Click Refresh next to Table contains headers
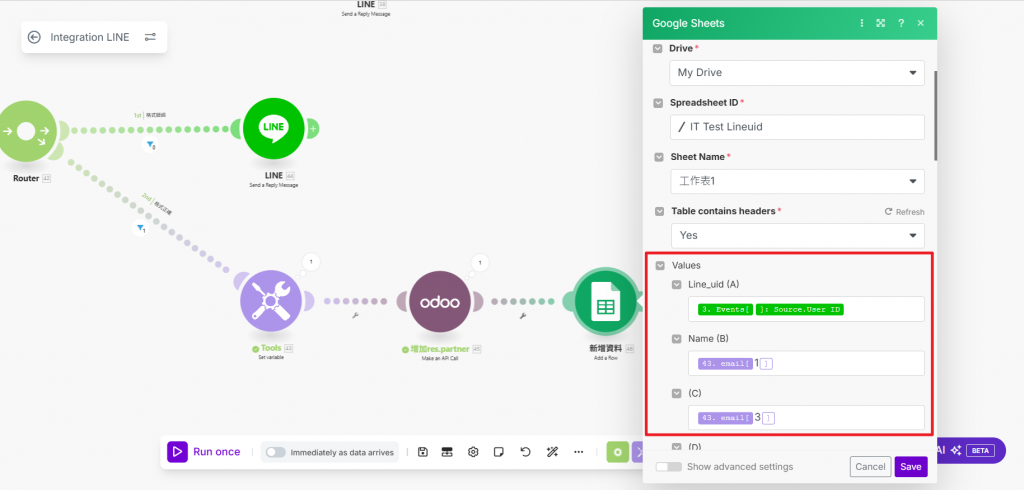The width and height of the screenshot is (1024, 490). pyautogui.click(x=904, y=212)
